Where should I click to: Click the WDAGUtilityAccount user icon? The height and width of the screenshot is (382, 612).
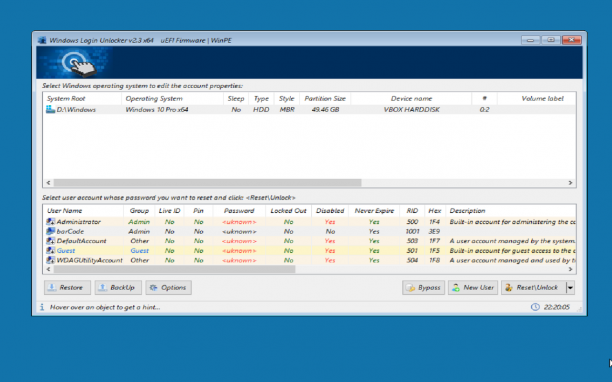tap(50, 260)
